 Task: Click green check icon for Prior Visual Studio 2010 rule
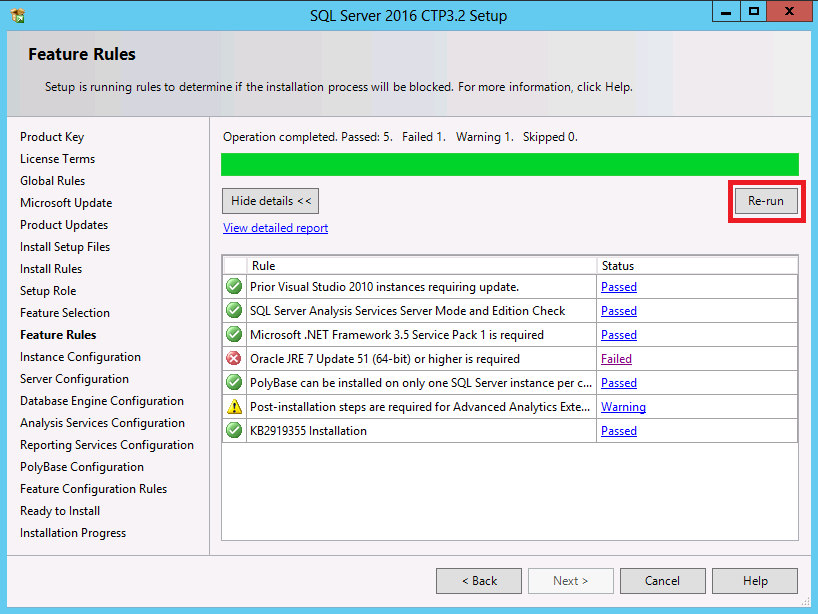(x=234, y=286)
